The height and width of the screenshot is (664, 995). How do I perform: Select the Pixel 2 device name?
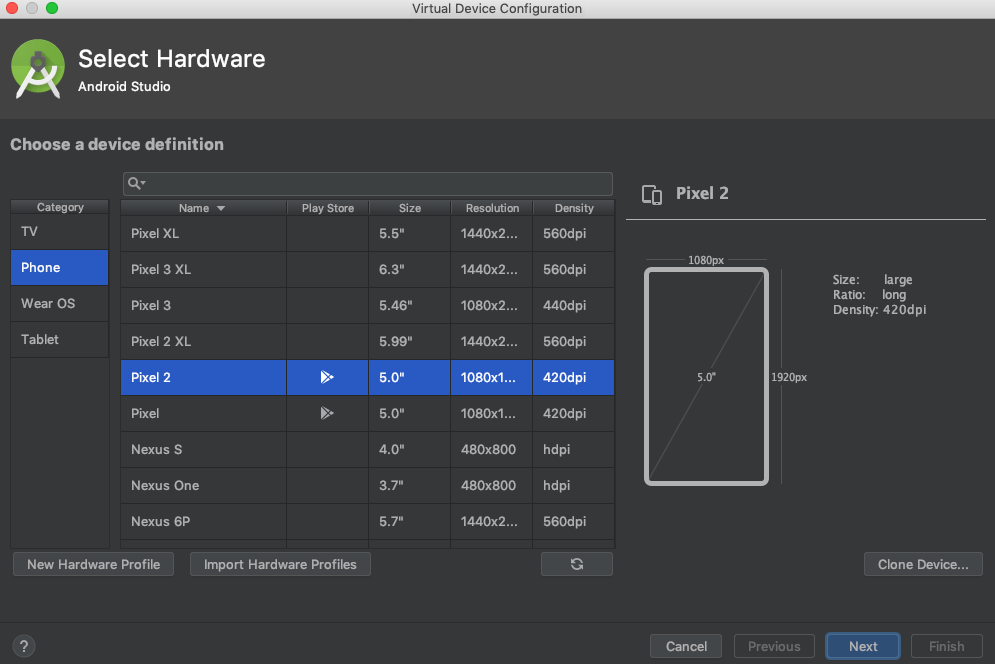[x=150, y=377]
